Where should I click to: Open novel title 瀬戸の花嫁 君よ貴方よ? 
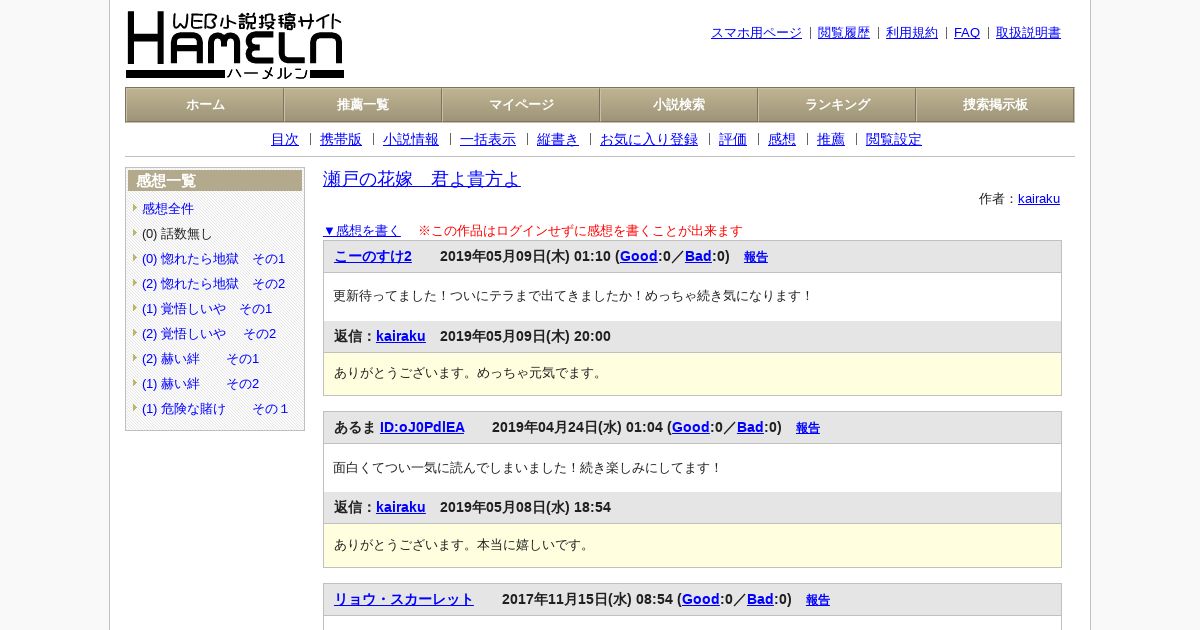[x=422, y=179]
